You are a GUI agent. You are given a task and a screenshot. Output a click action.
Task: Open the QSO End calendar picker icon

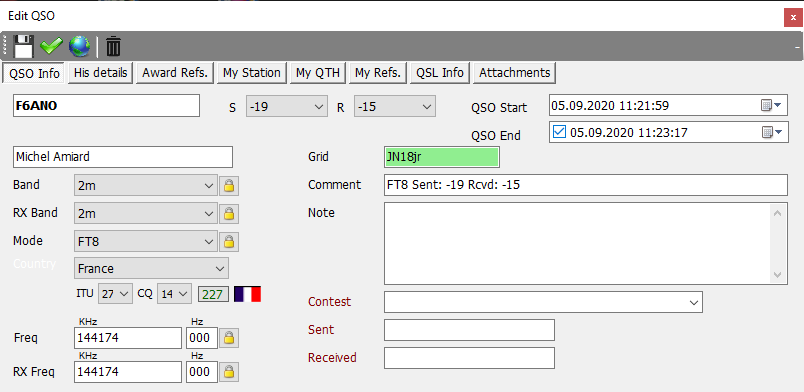point(771,133)
